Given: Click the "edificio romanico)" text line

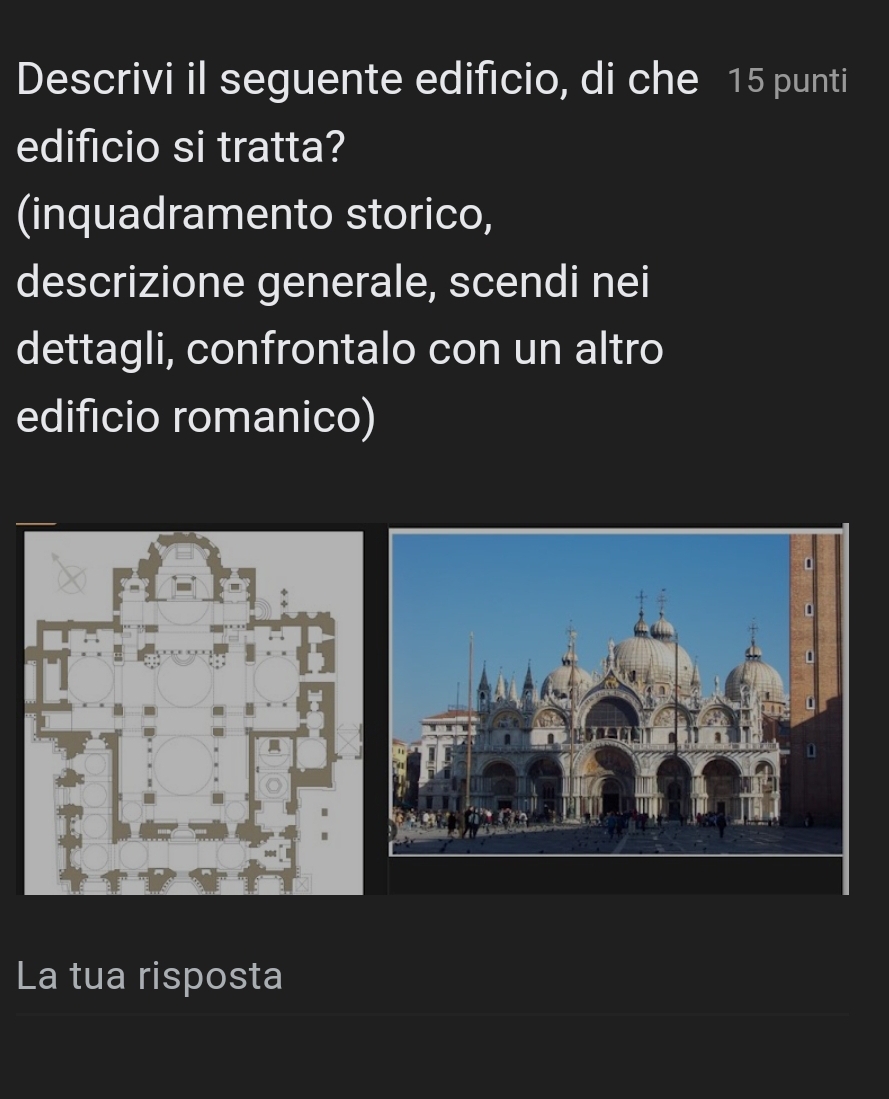Looking at the screenshot, I should coord(196,417).
